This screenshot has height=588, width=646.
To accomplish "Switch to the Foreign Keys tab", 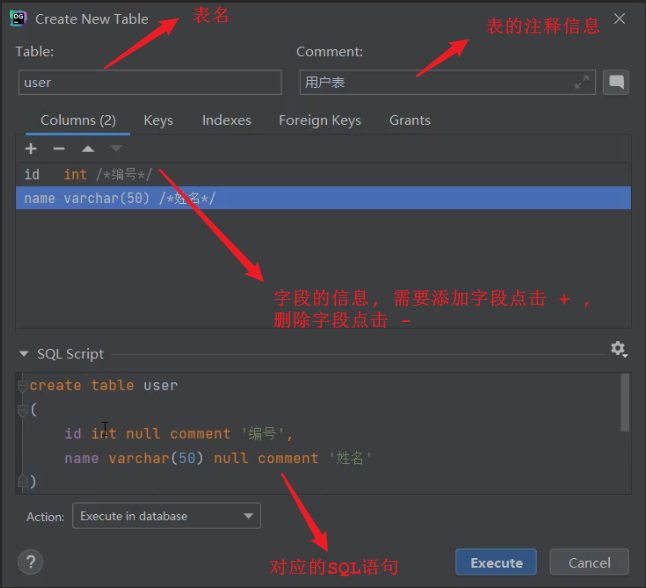I will tap(320, 120).
